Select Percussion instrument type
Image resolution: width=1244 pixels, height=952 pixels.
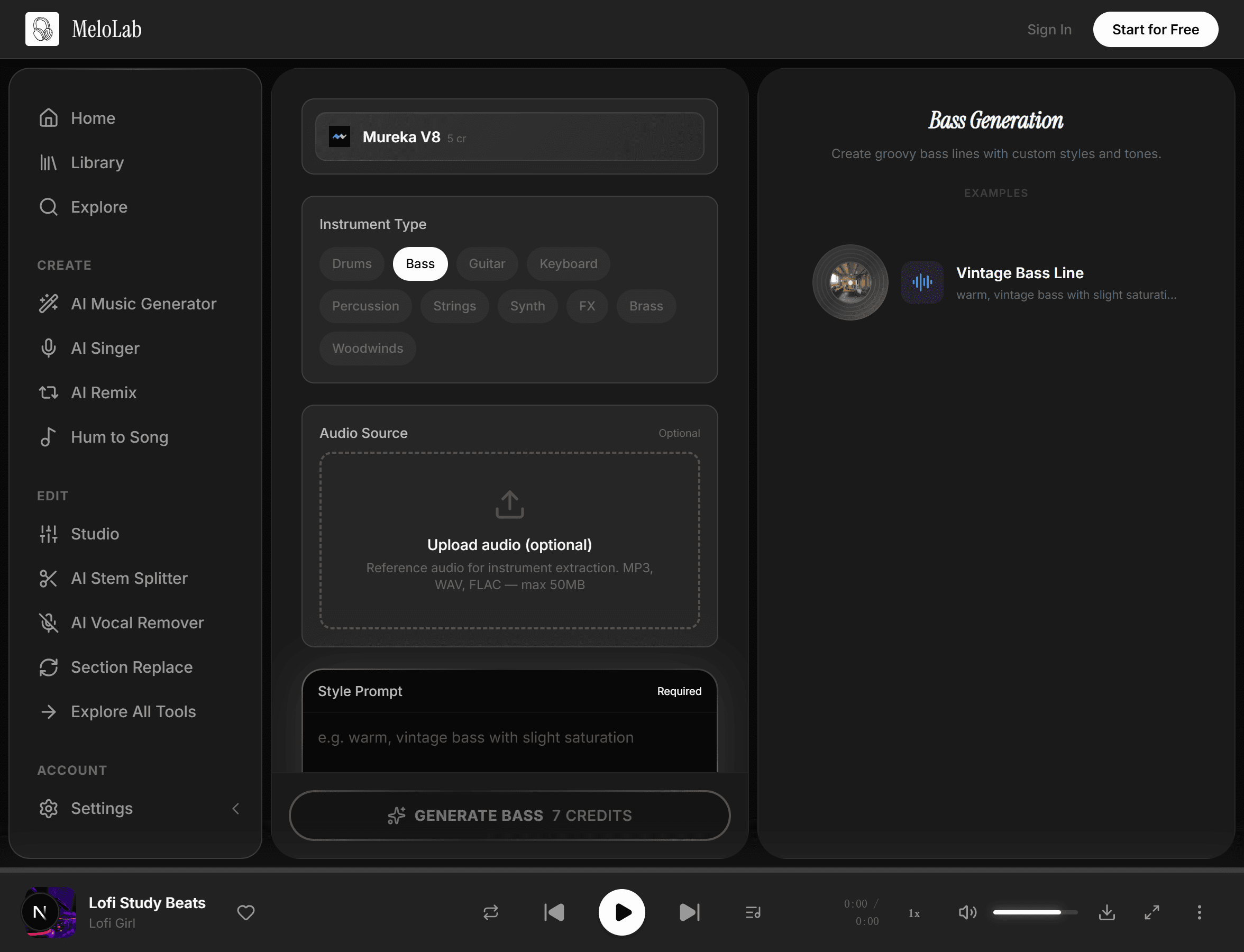tap(365, 306)
